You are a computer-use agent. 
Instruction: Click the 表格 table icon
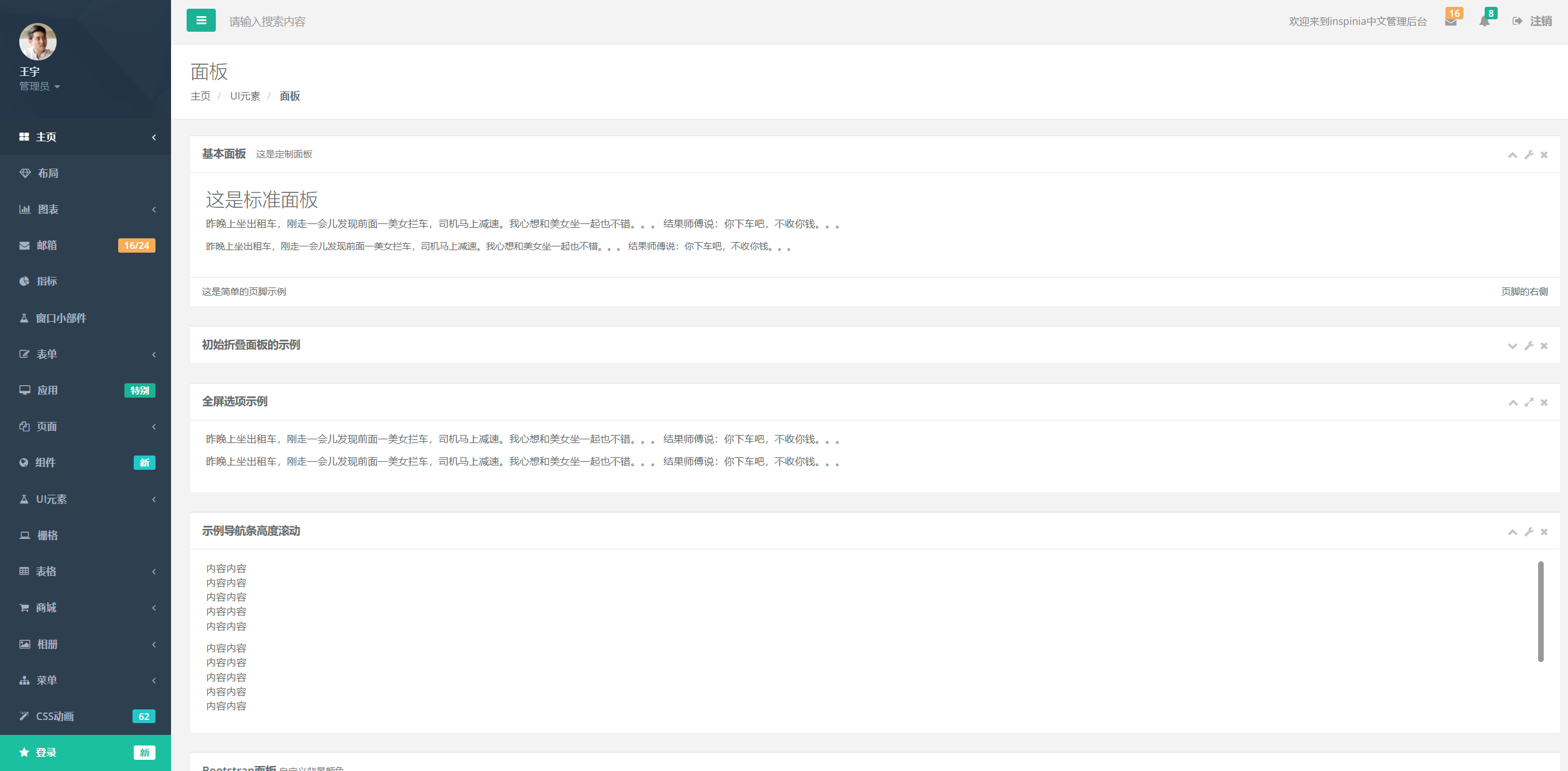coord(24,571)
